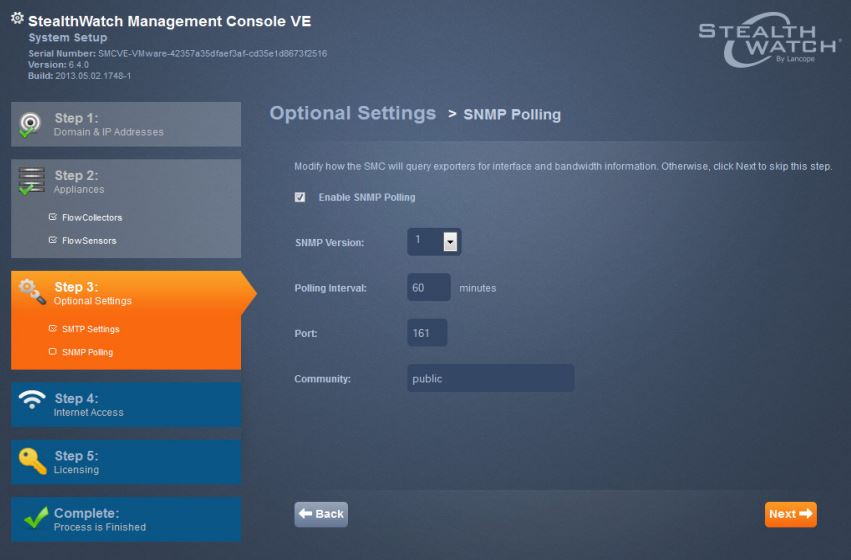This screenshot has height=560, width=851.
Task: Open the SNMP Polling sub-step
Action: click(x=87, y=352)
